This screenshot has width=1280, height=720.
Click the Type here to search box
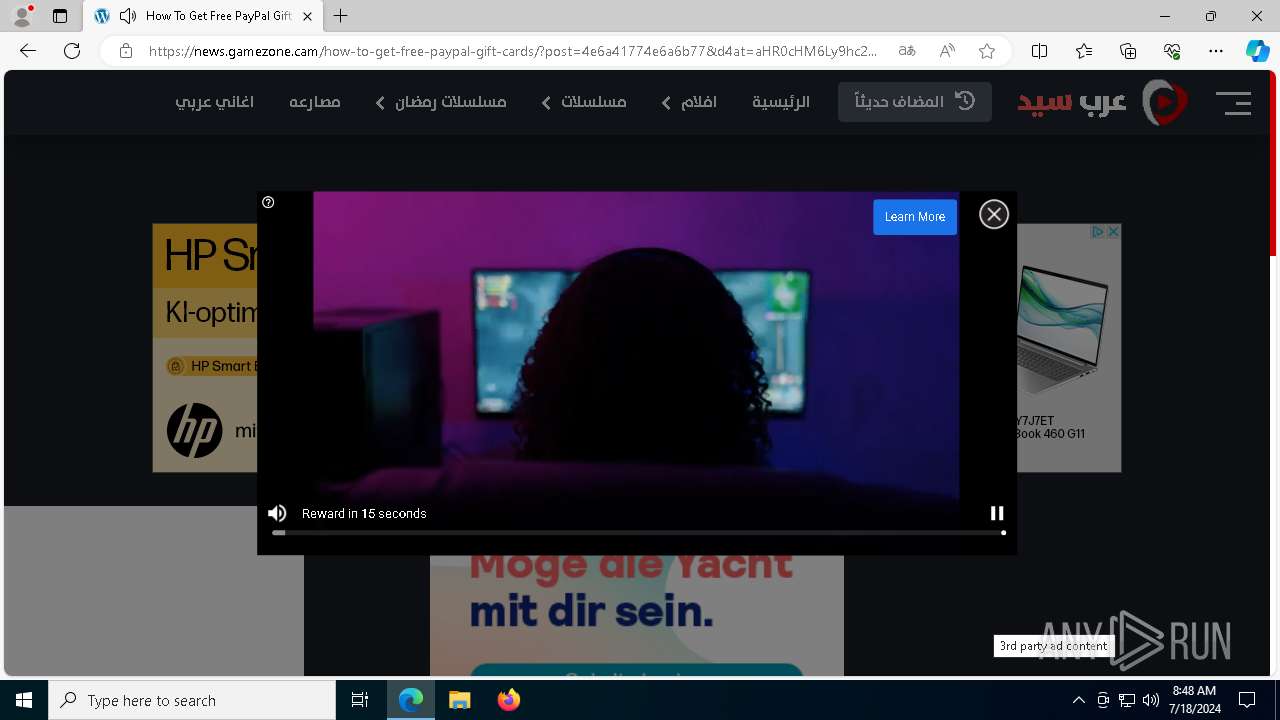(192, 700)
